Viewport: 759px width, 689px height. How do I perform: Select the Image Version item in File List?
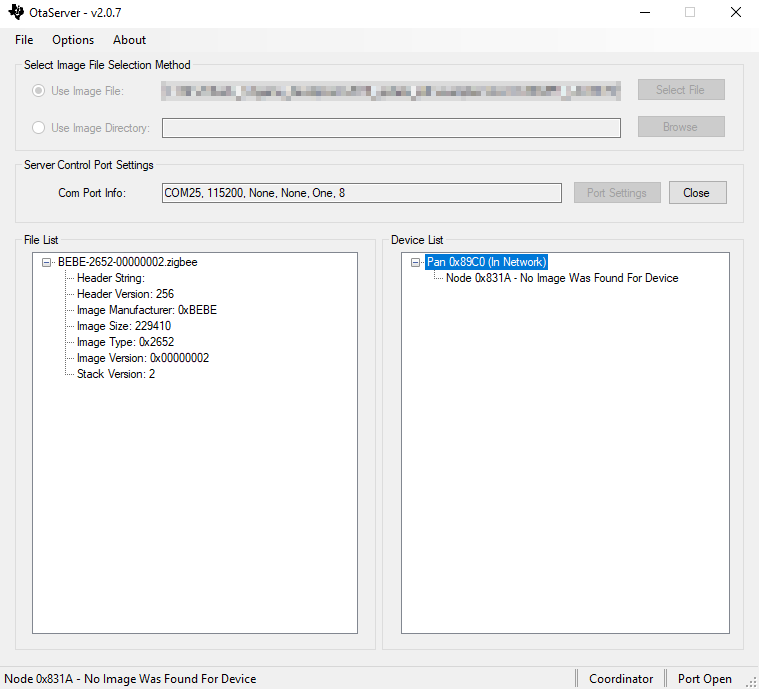click(x=142, y=358)
